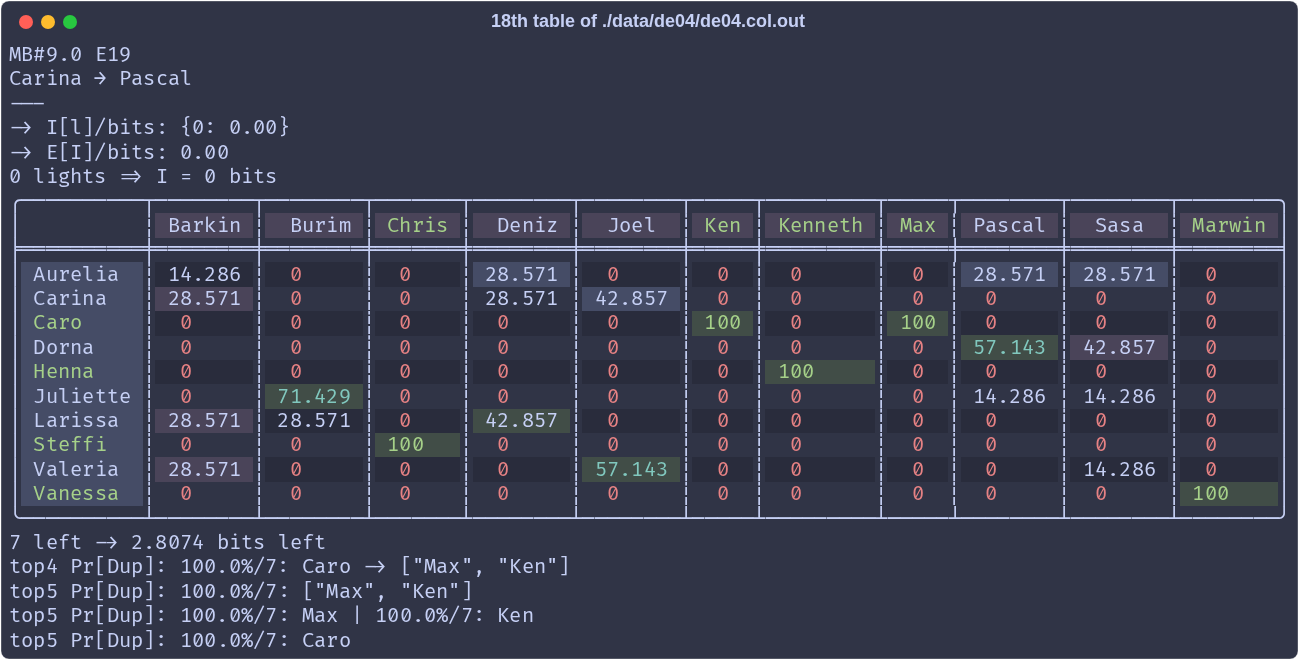
Task: Click Carina's 28.571 cell under Barkin
Action: (x=204, y=298)
